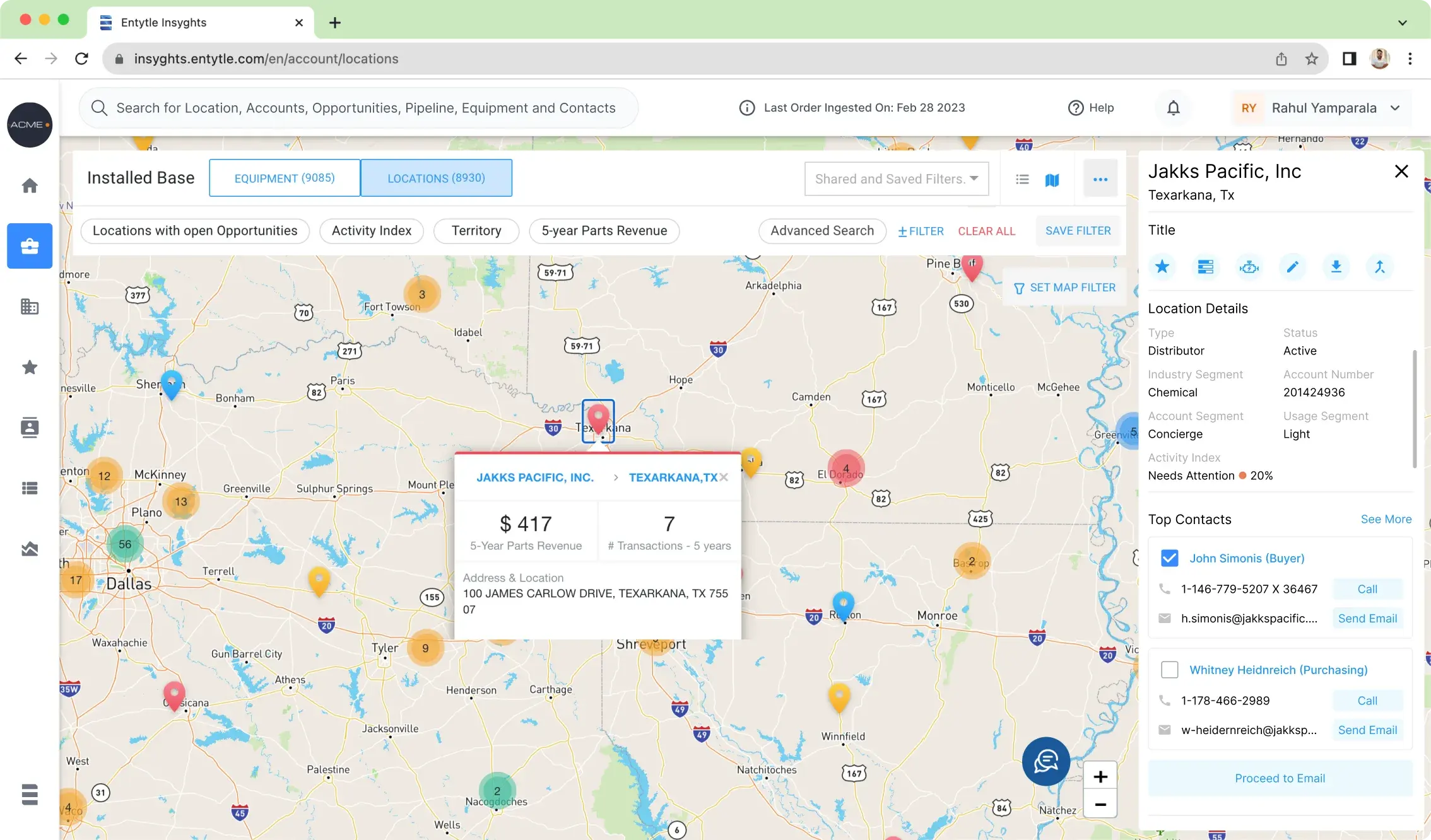
Task: Download location details icon
Action: point(1336,267)
